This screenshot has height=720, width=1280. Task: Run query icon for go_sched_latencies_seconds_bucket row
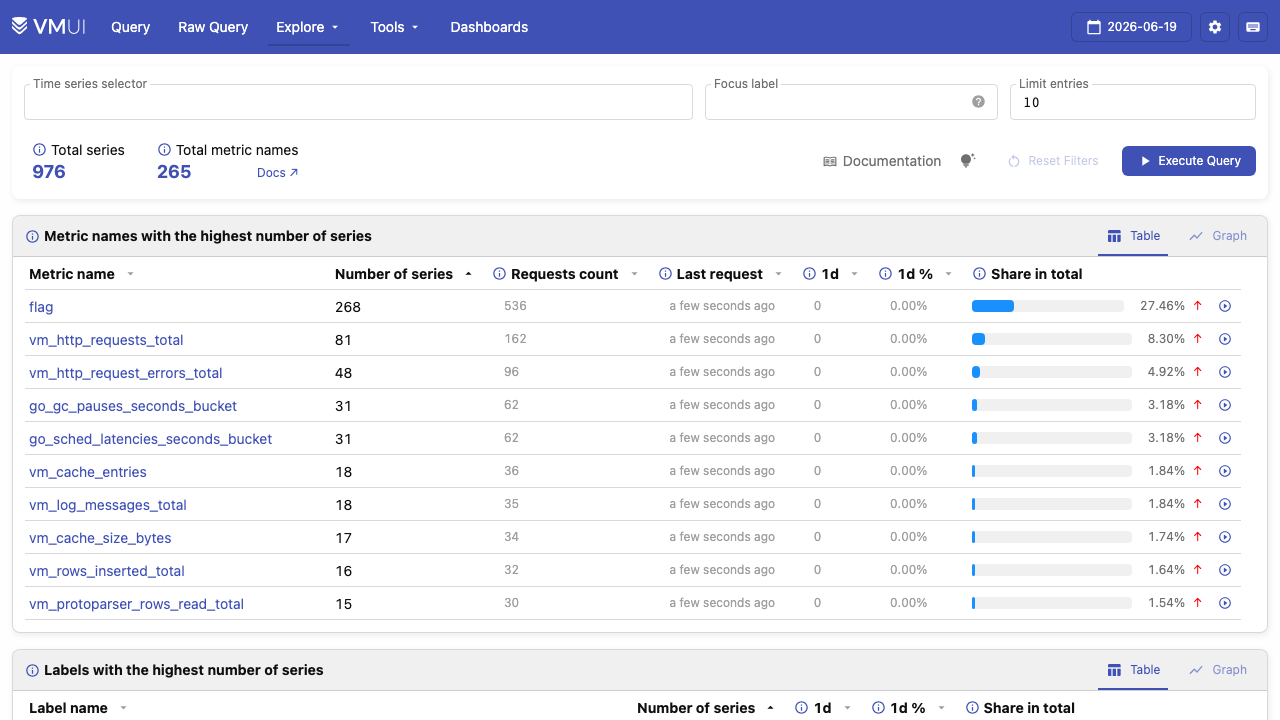tap(1225, 438)
